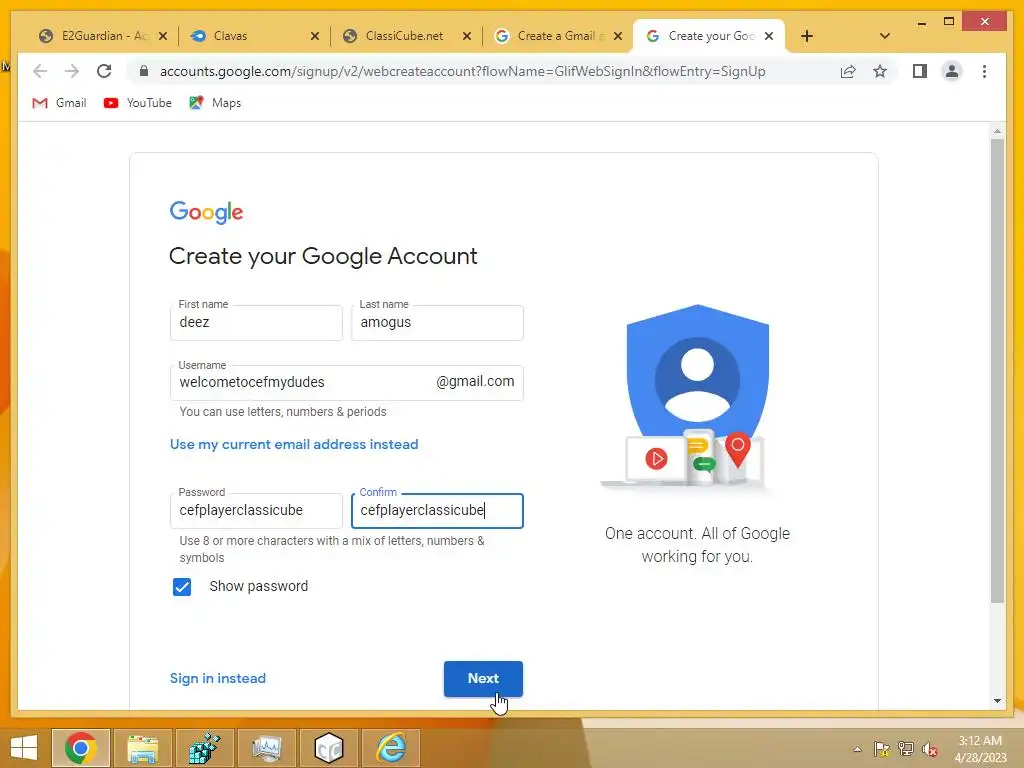Uncheck the Show password checkbox
The image size is (1024, 768).
tap(182, 586)
